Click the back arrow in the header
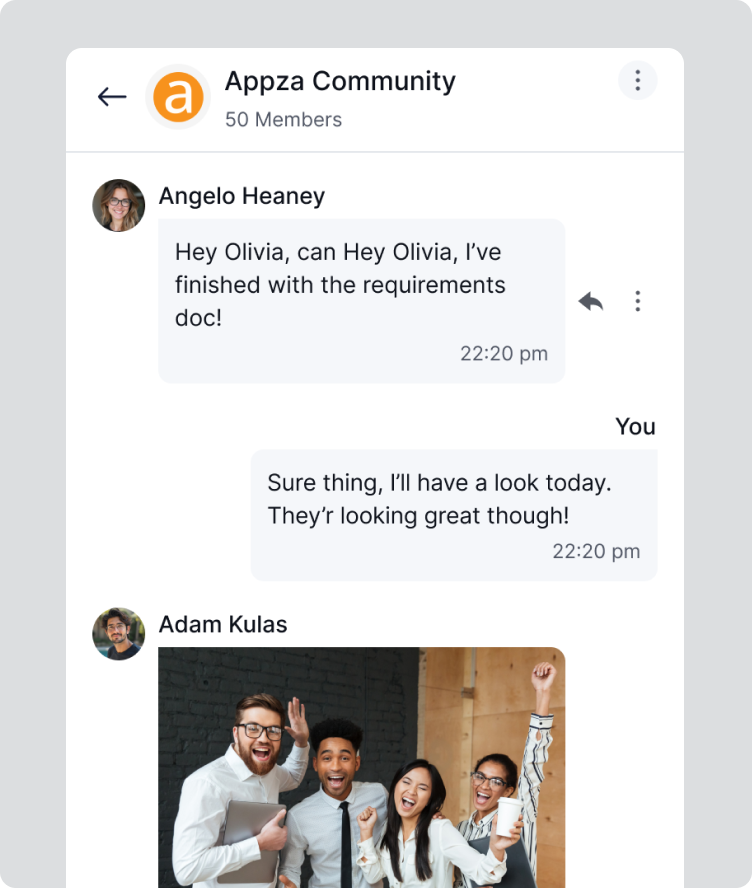Viewport: 752px width, 888px height. point(112,97)
